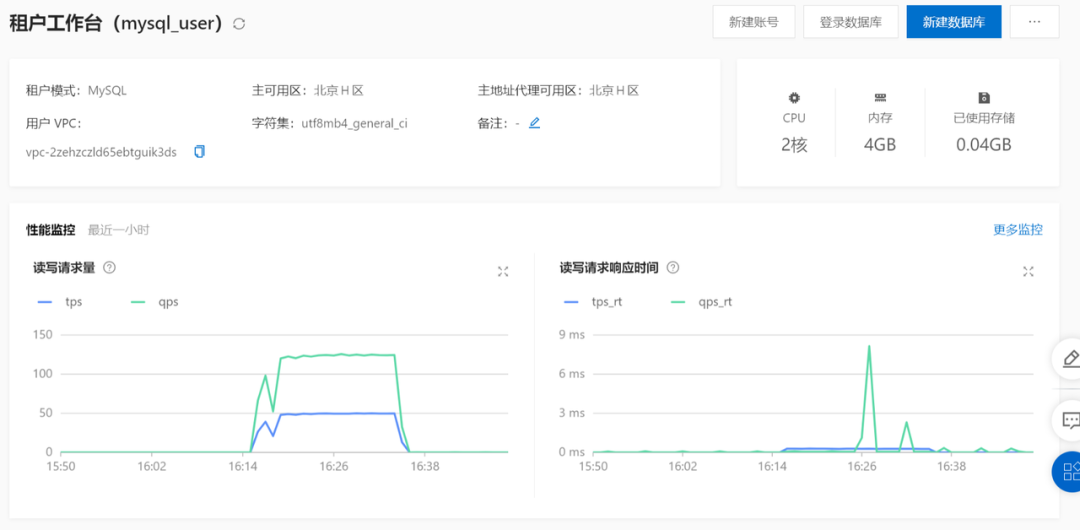Screen dimensions: 1080x530
Task: Click the 9 ms axis label
Action: click(571, 335)
